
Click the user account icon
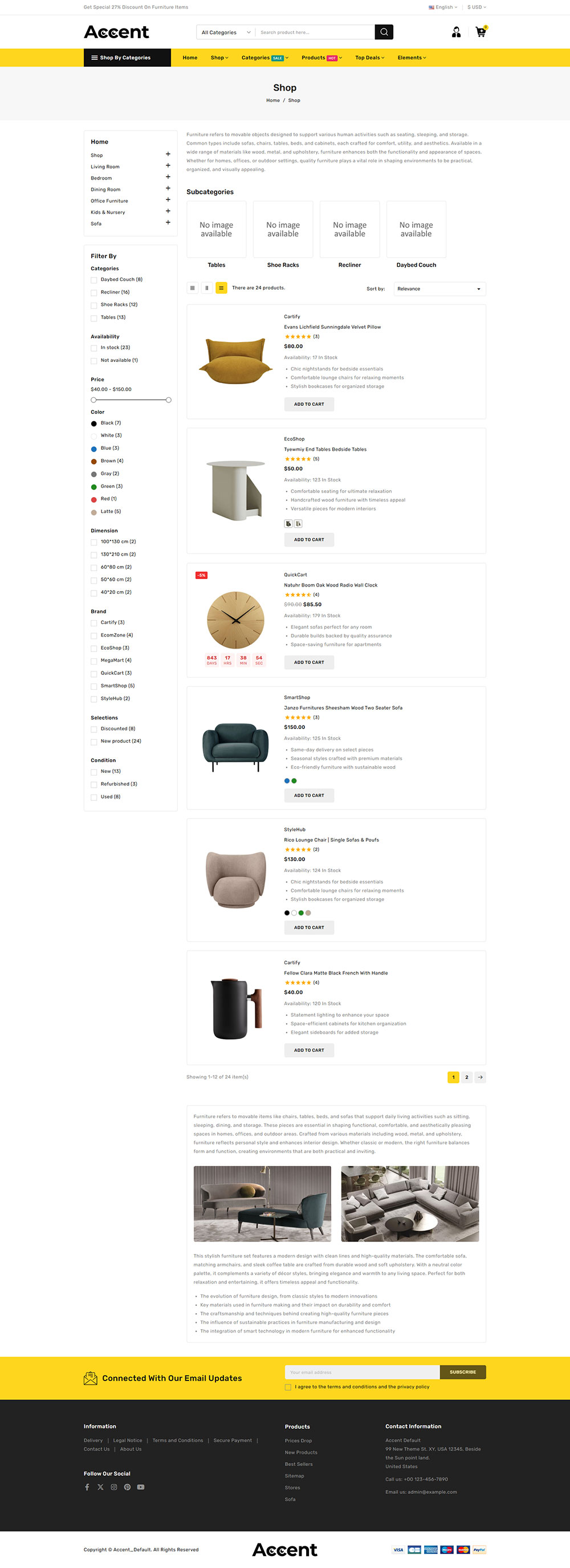456,32
